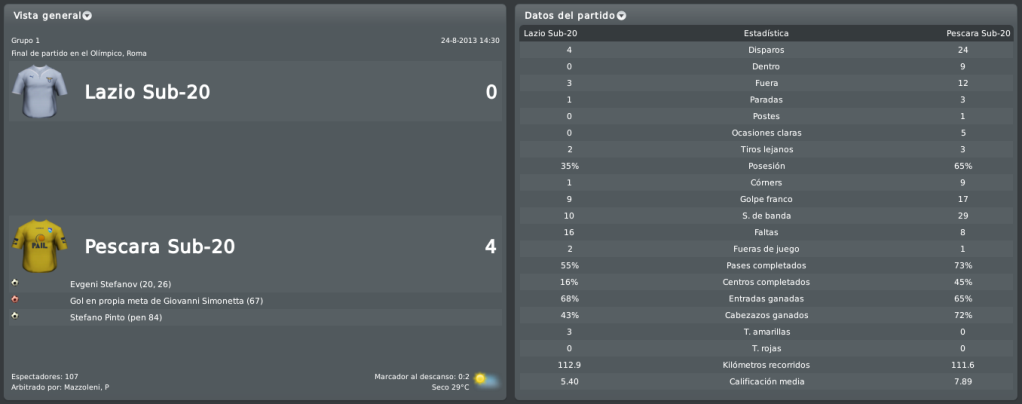Viewport: 1022px width, 404px height.
Task: Click the Lazio Sub-20 stats column header
Action: 550,33
